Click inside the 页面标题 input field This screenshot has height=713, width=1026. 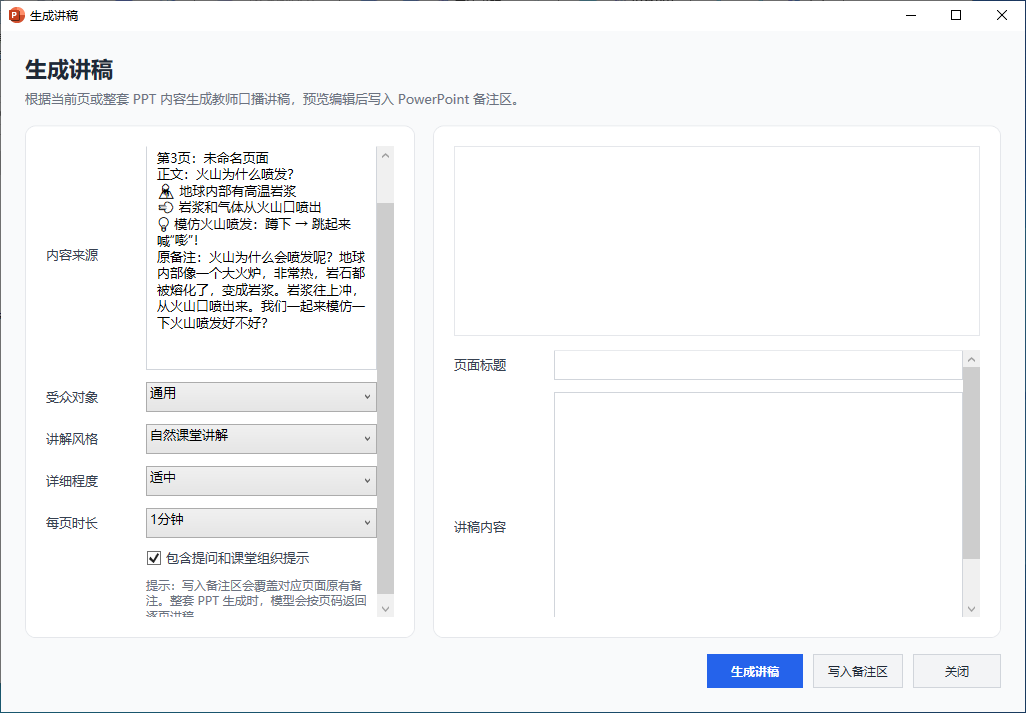coord(758,365)
